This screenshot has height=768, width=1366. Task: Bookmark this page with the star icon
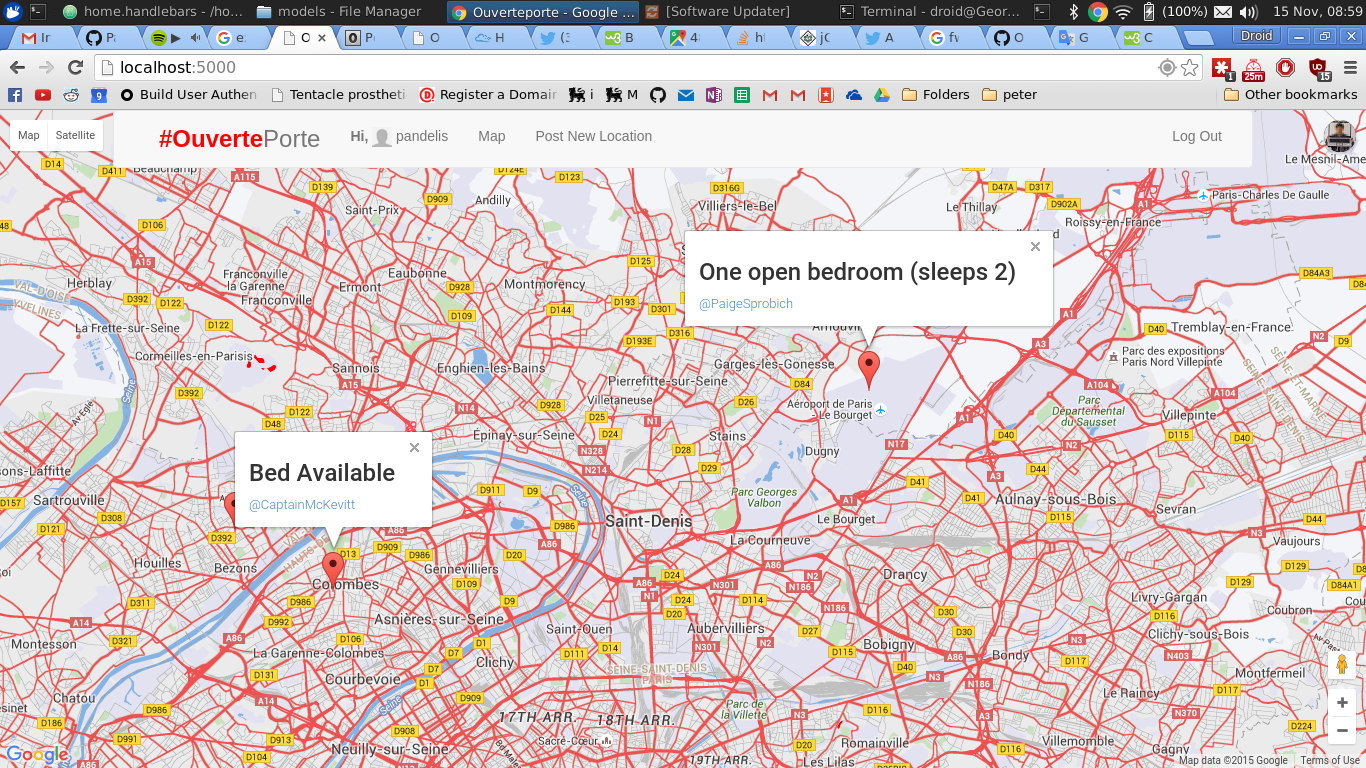(1190, 67)
